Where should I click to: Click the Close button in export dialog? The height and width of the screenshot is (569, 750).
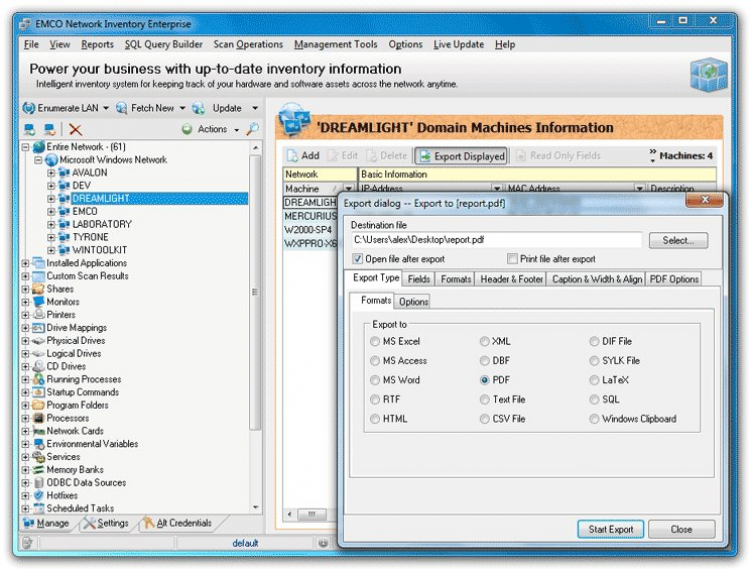pos(682,529)
